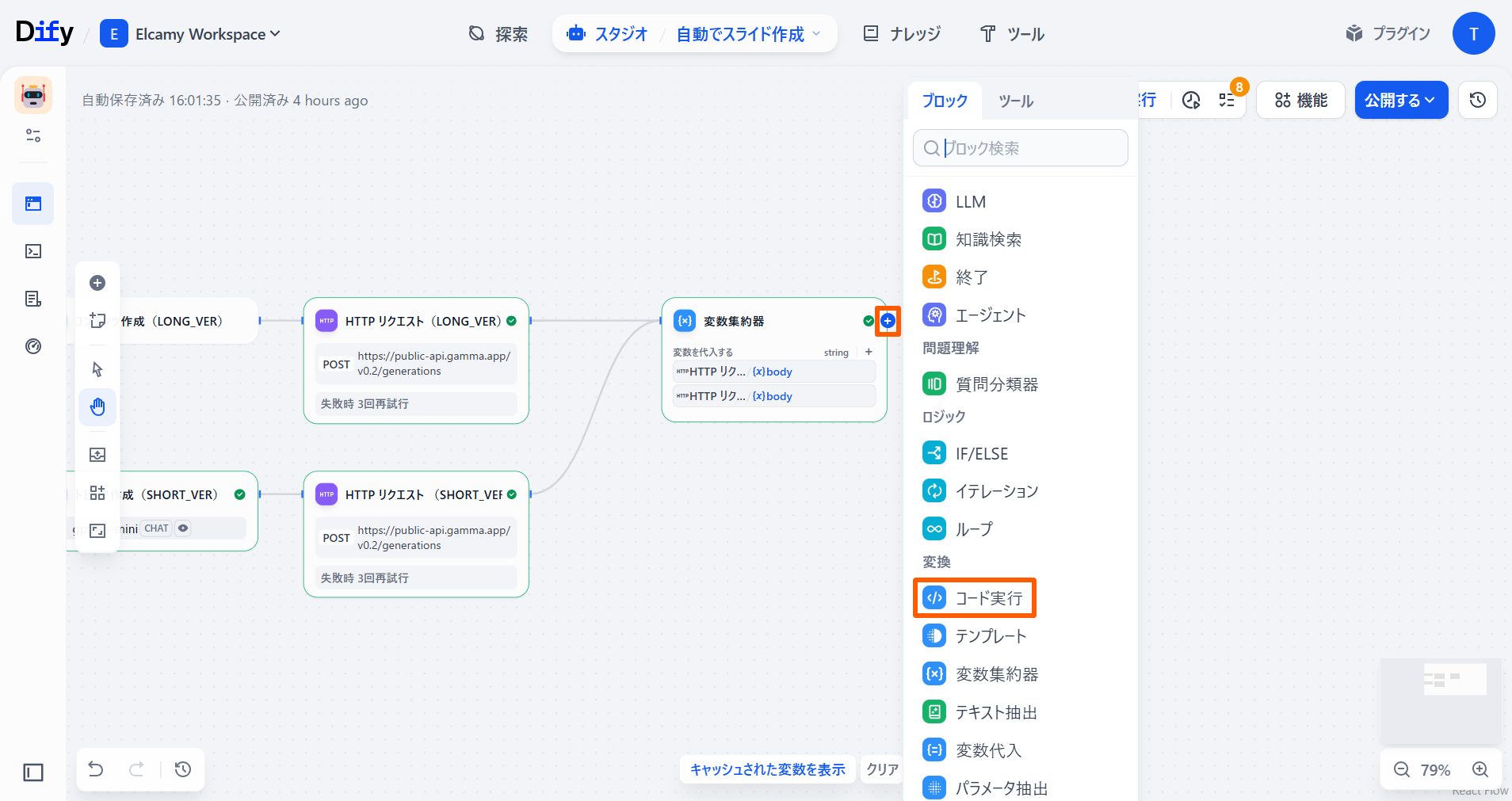The height and width of the screenshot is (801, 1512).
Task: Switch to the ツール tab in block panel
Action: click(x=1015, y=101)
